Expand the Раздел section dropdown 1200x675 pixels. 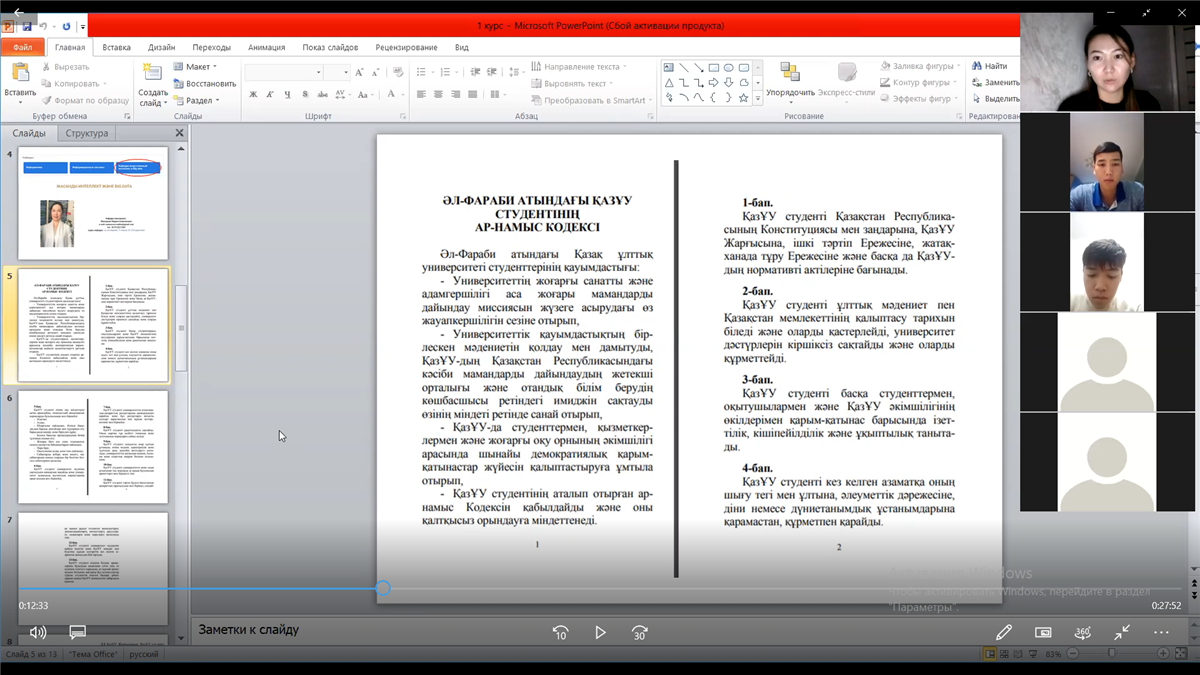point(201,100)
